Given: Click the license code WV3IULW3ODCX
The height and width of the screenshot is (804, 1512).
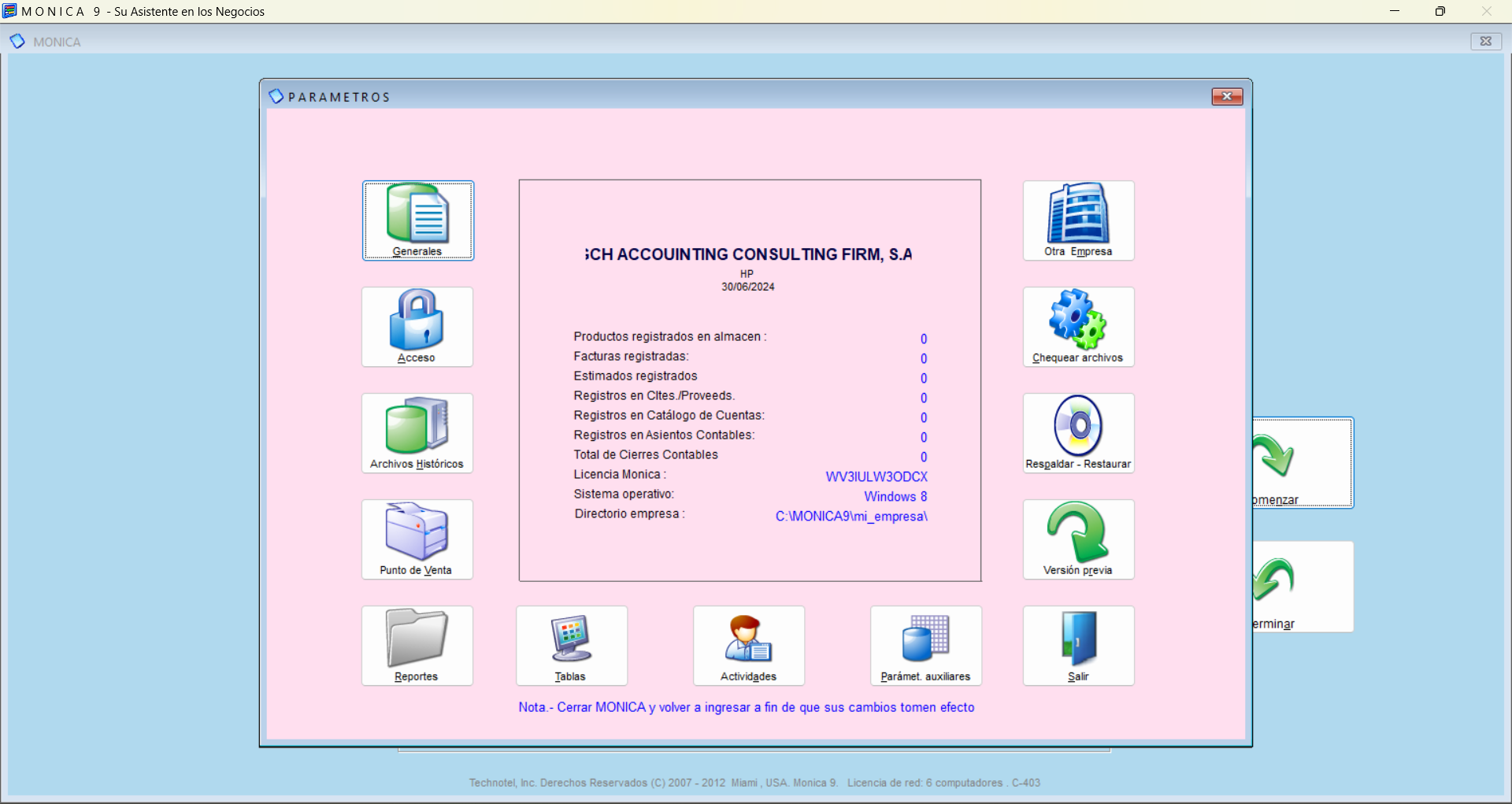Looking at the screenshot, I should 876,476.
